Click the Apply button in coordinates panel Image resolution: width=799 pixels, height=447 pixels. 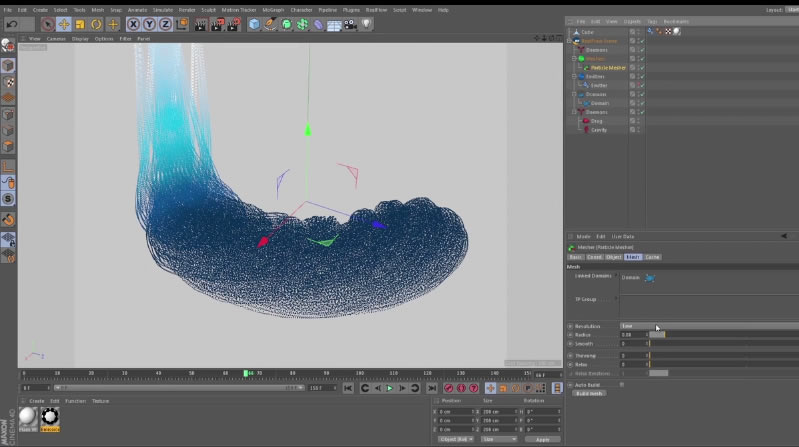[x=543, y=439]
